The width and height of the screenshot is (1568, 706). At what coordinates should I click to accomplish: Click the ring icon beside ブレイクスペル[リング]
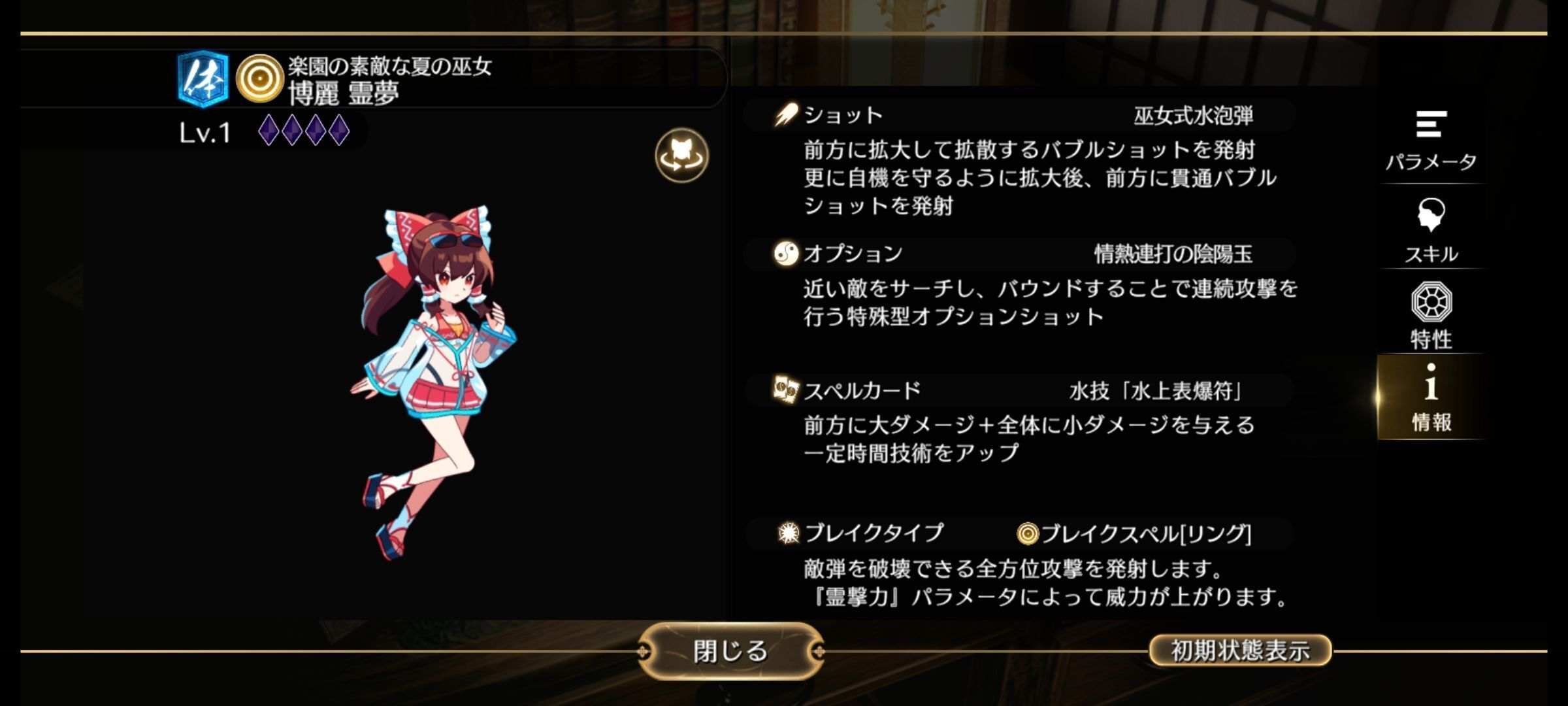click(x=1027, y=534)
